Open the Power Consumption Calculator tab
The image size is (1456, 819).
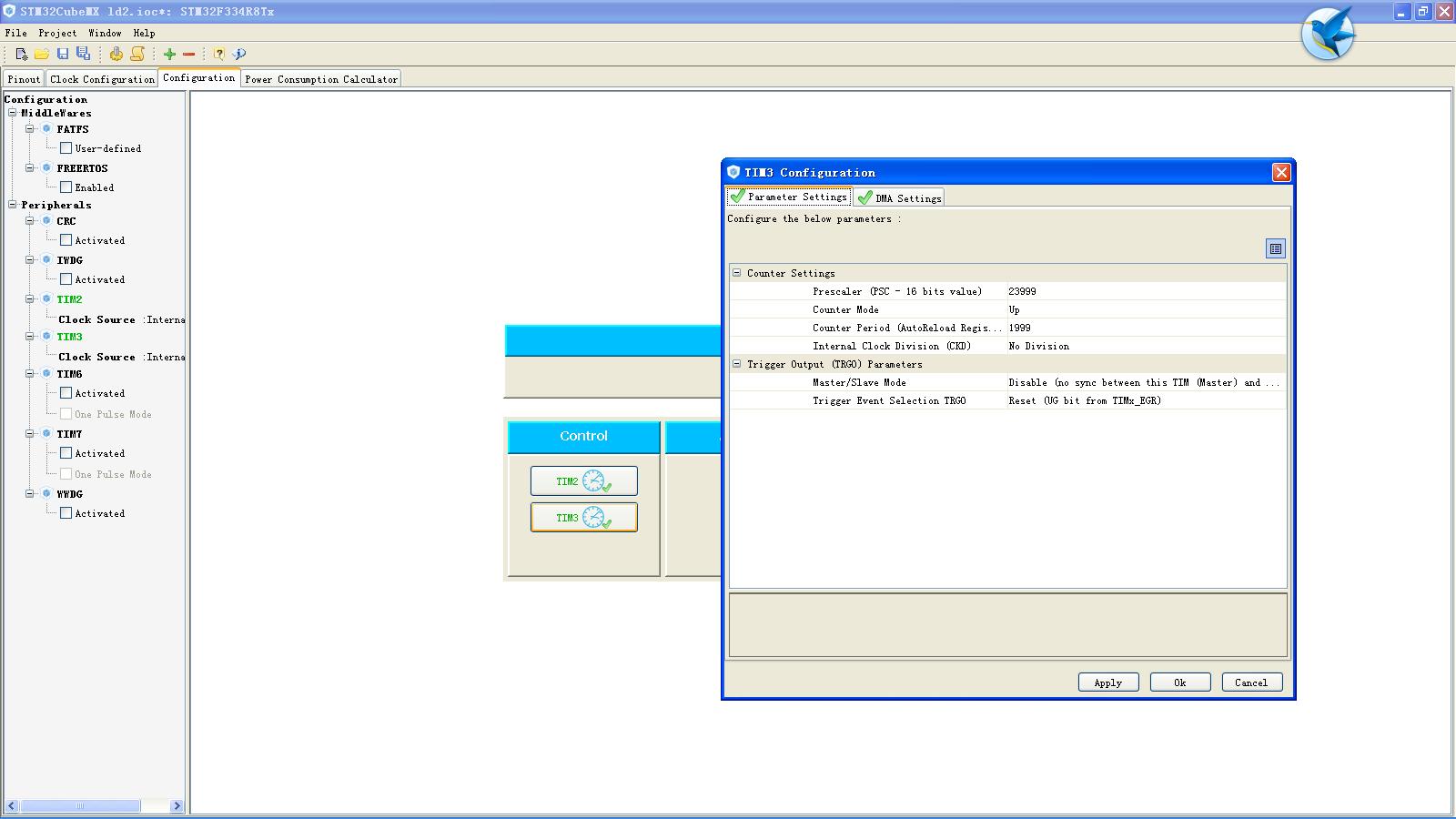pyautogui.click(x=321, y=79)
